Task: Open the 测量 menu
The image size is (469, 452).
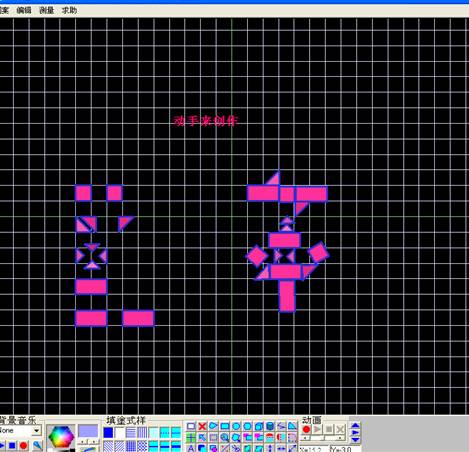Action: click(x=46, y=10)
